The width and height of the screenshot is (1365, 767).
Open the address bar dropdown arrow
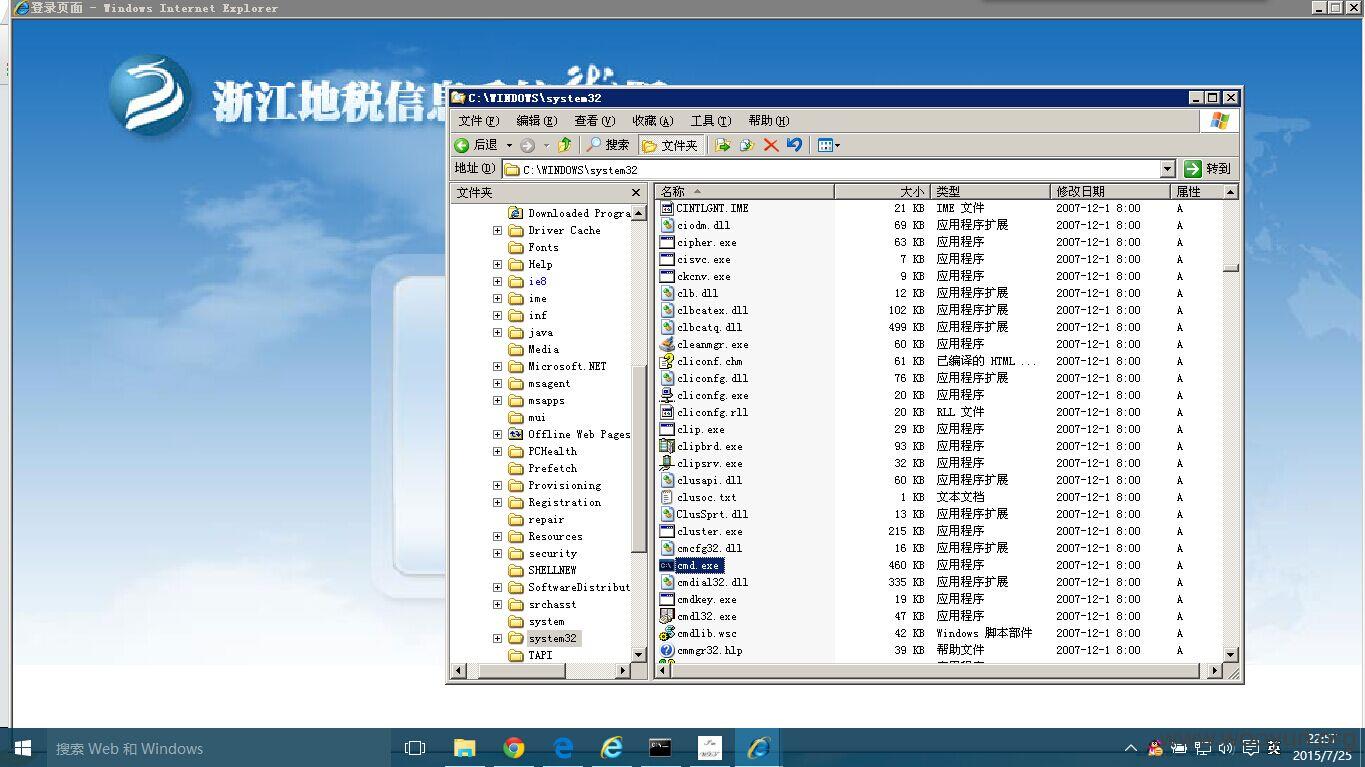1167,169
